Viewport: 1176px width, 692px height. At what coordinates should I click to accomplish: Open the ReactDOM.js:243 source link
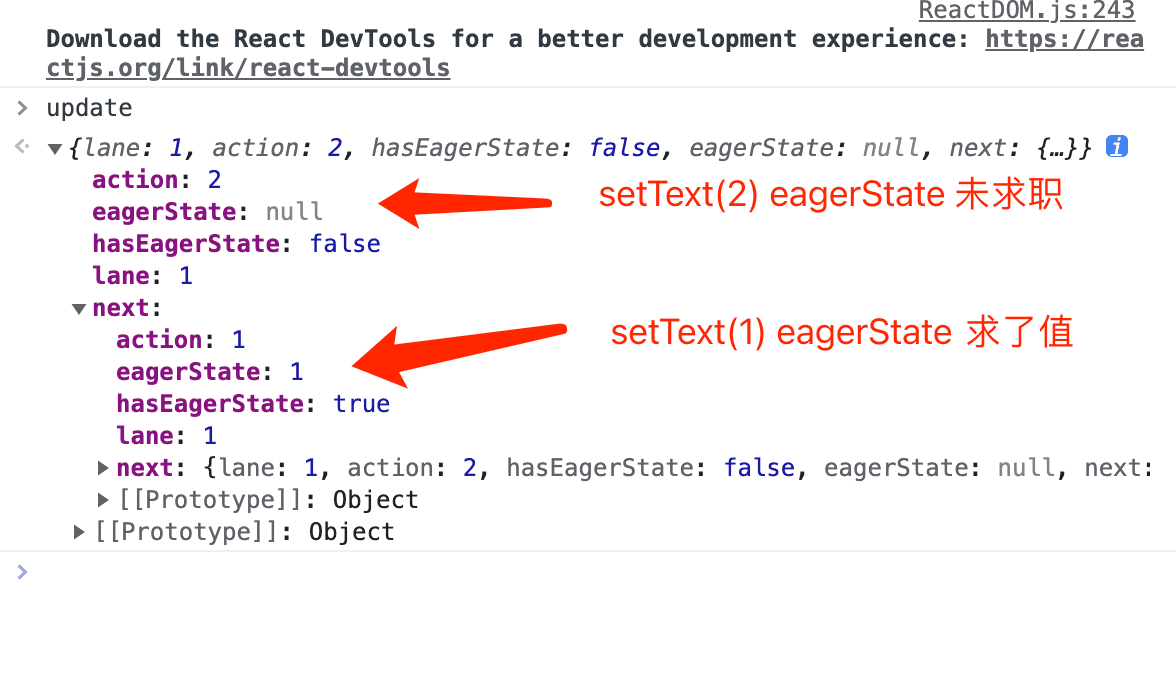1027,11
